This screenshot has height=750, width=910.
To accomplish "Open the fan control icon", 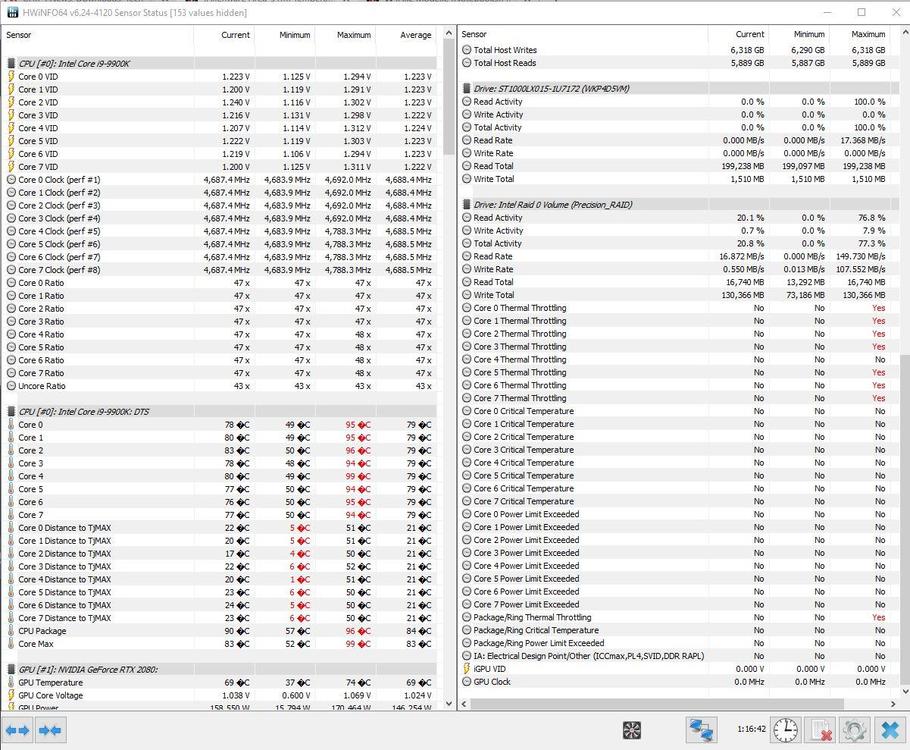I will pyautogui.click(x=631, y=731).
